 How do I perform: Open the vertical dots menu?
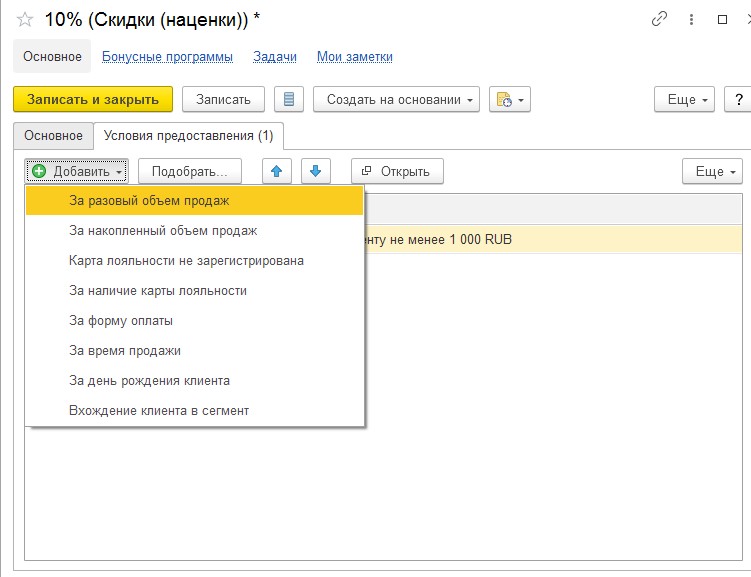691,19
